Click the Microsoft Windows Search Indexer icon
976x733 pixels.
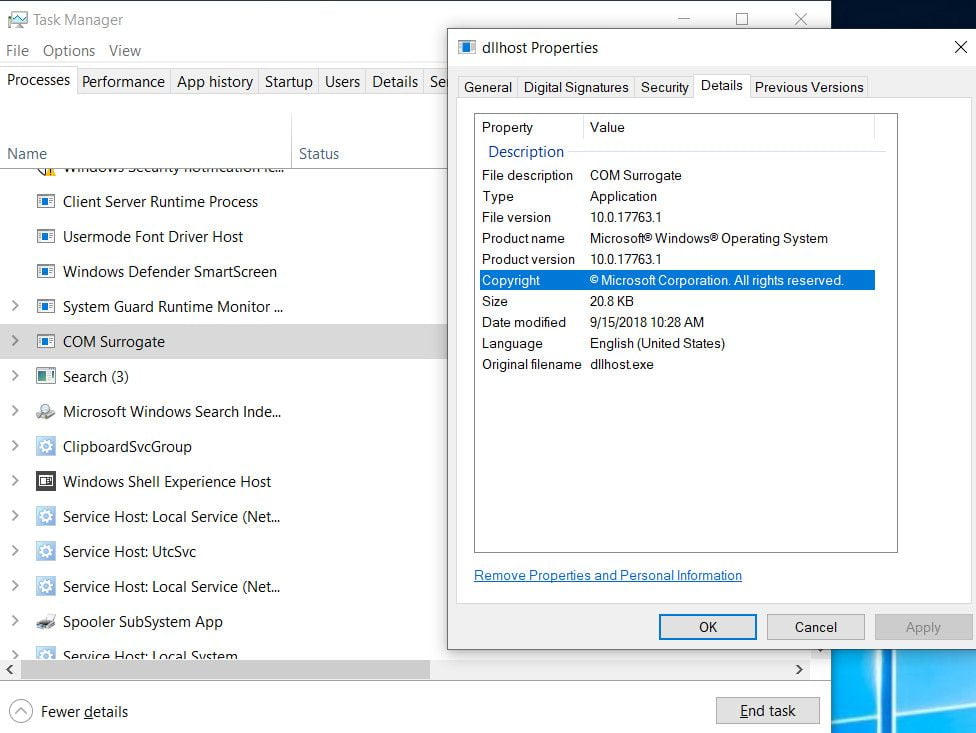tap(45, 411)
